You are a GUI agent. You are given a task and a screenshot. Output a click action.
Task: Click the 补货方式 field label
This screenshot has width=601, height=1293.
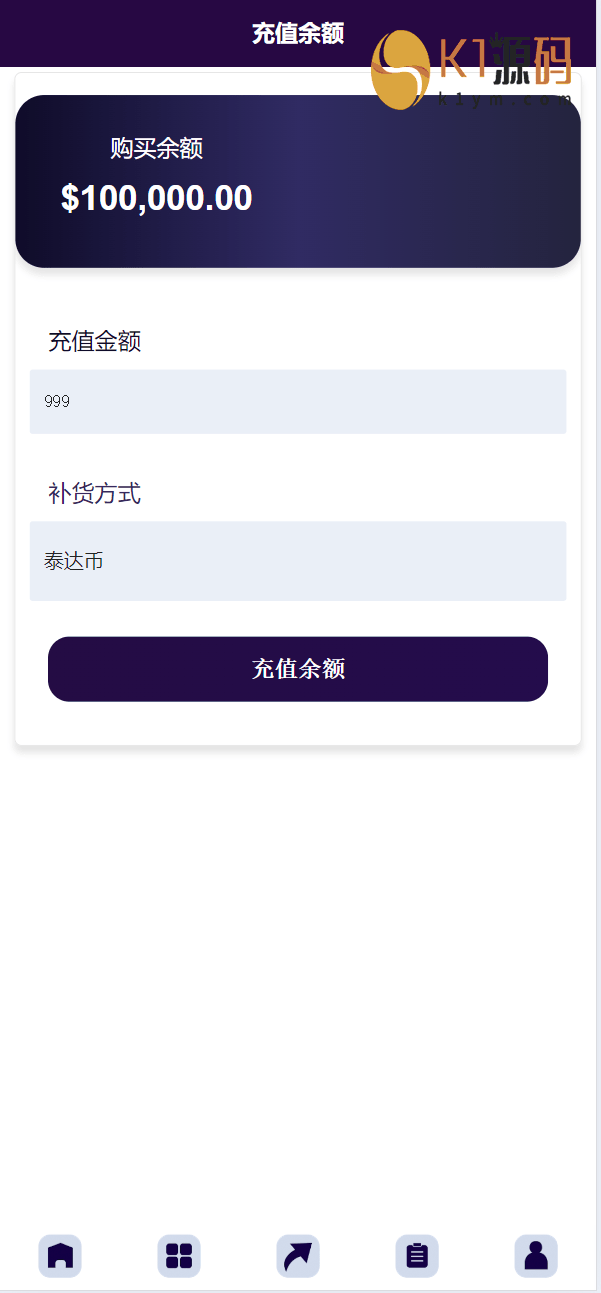95,493
